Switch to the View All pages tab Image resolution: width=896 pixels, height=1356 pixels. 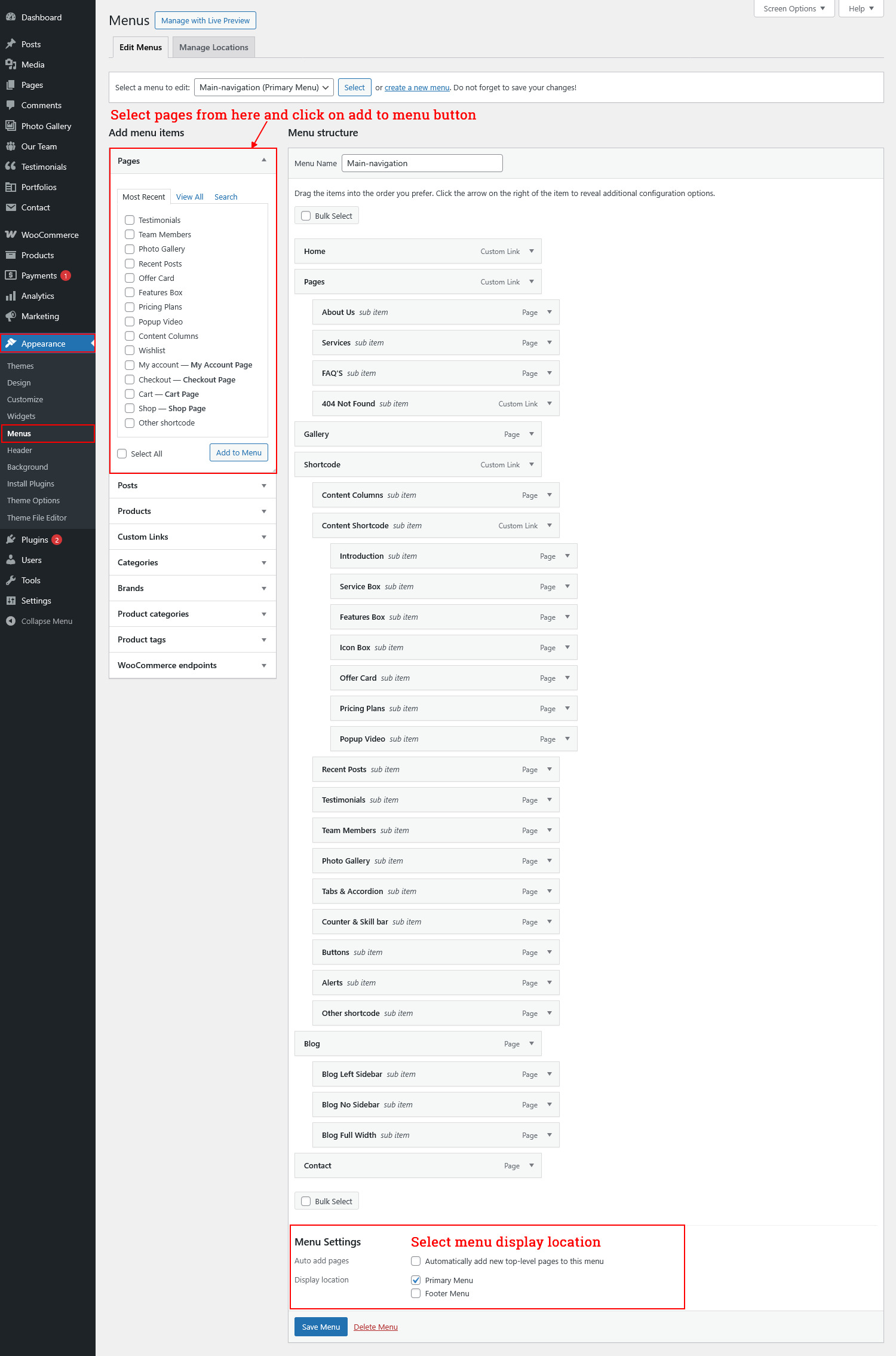tap(189, 197)
